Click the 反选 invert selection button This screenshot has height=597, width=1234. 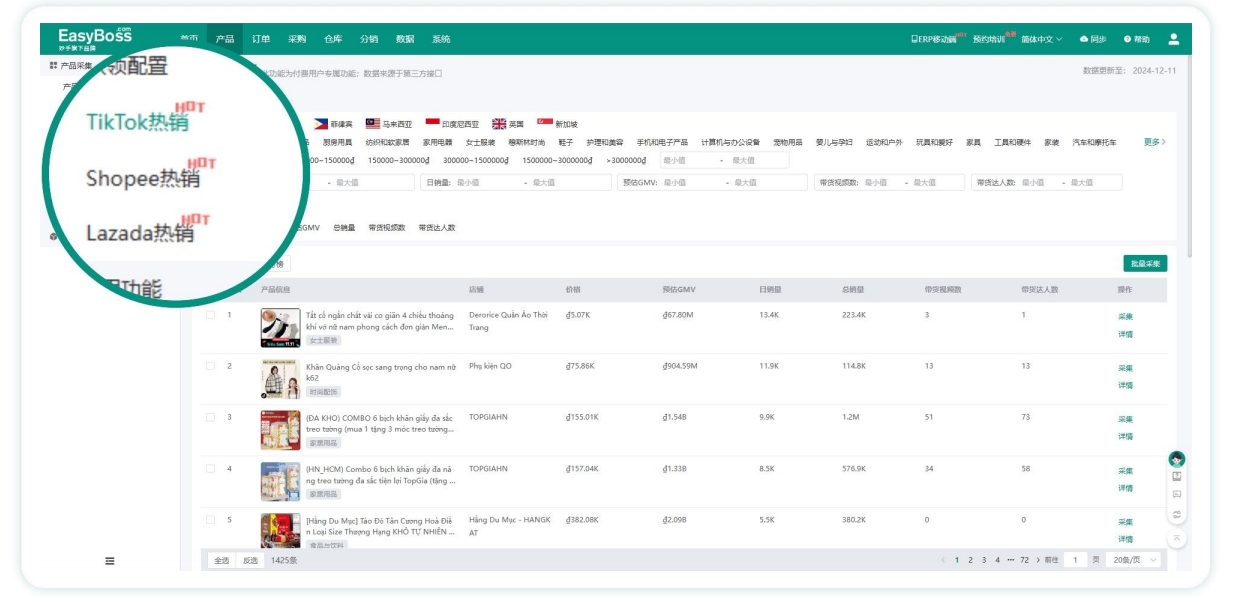(x=250, y=560)
